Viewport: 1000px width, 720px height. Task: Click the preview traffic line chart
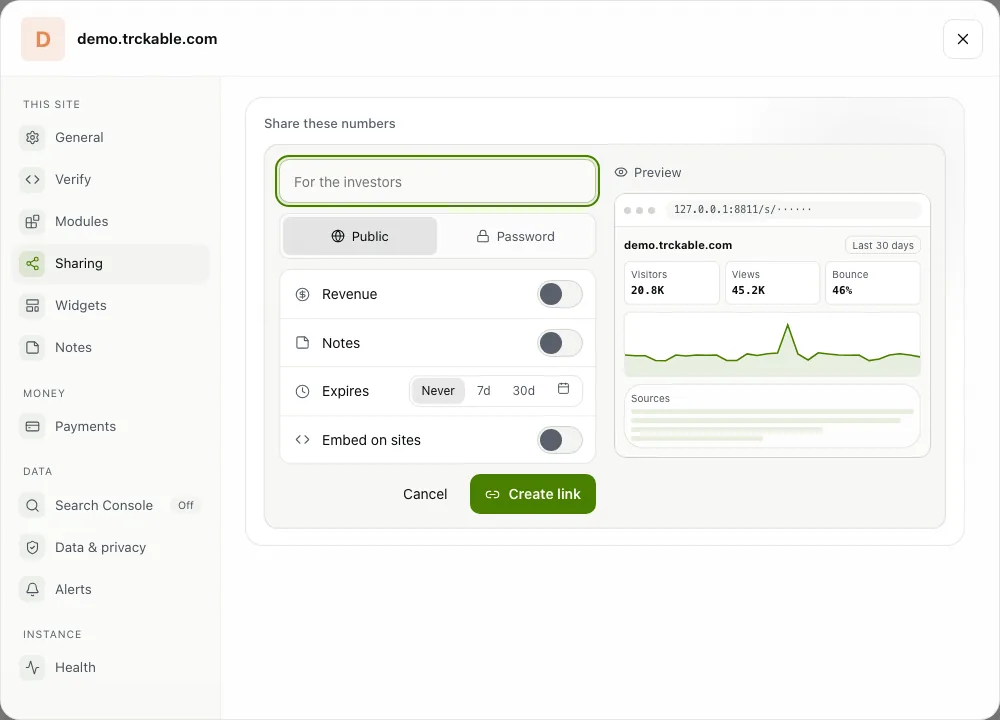coord(772,344)
